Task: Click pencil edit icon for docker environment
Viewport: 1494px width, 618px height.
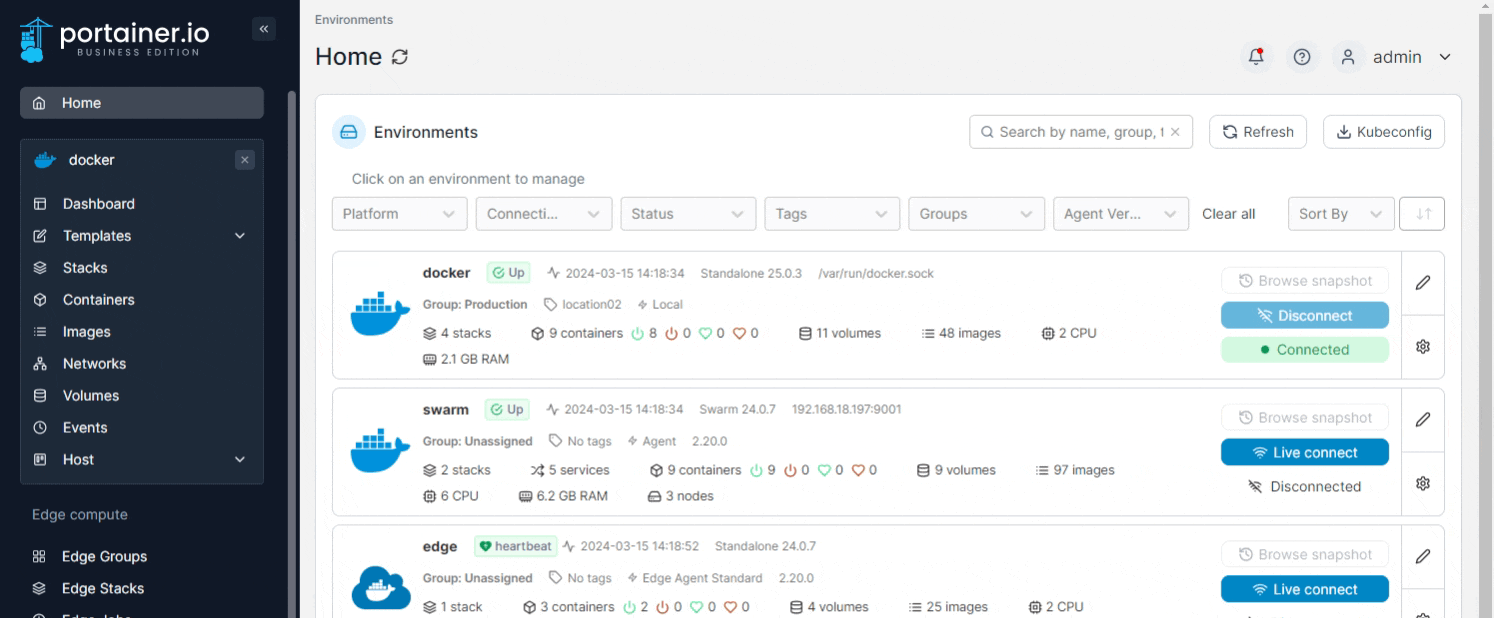Action: [x=1423, y=283]
